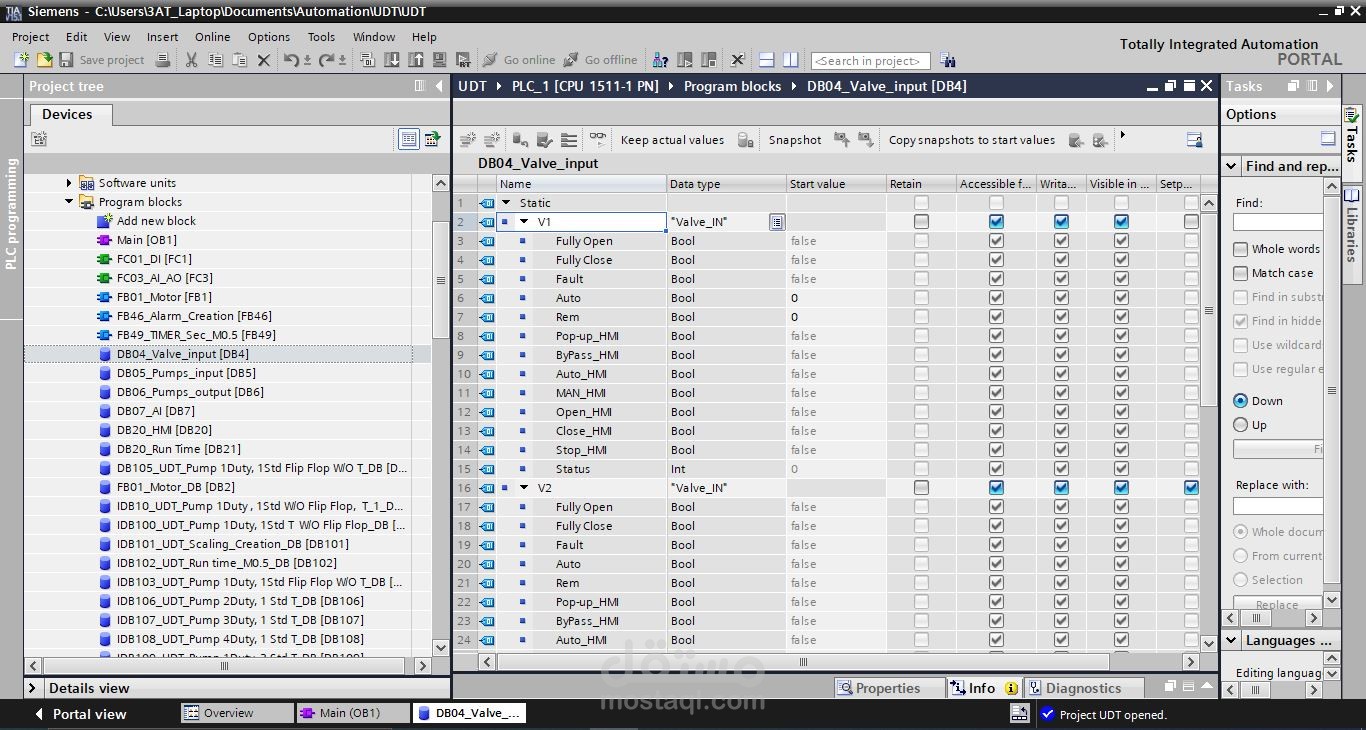
Task: Toggle Retain checkbox for V1
Action: [x=921, y=222]
